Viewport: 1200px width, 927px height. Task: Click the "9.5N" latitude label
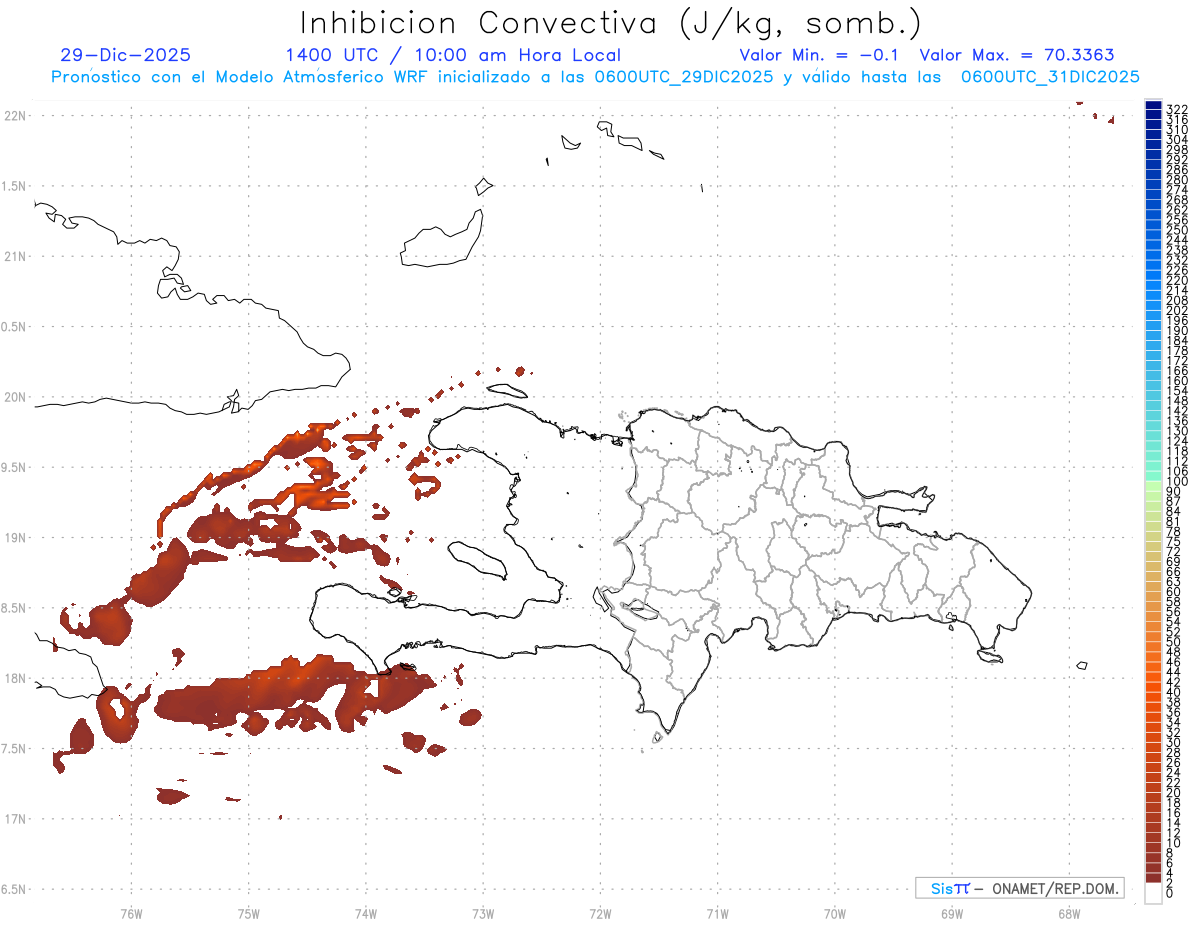pos(14,467)
